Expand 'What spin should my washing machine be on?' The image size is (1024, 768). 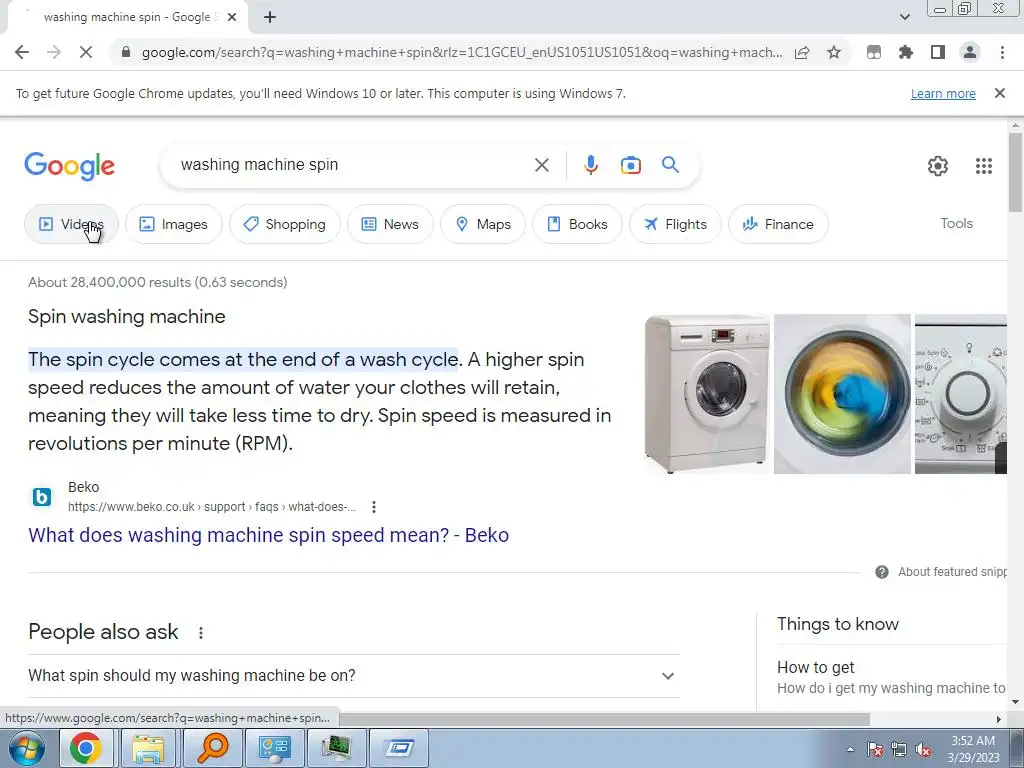pos(353,675)
